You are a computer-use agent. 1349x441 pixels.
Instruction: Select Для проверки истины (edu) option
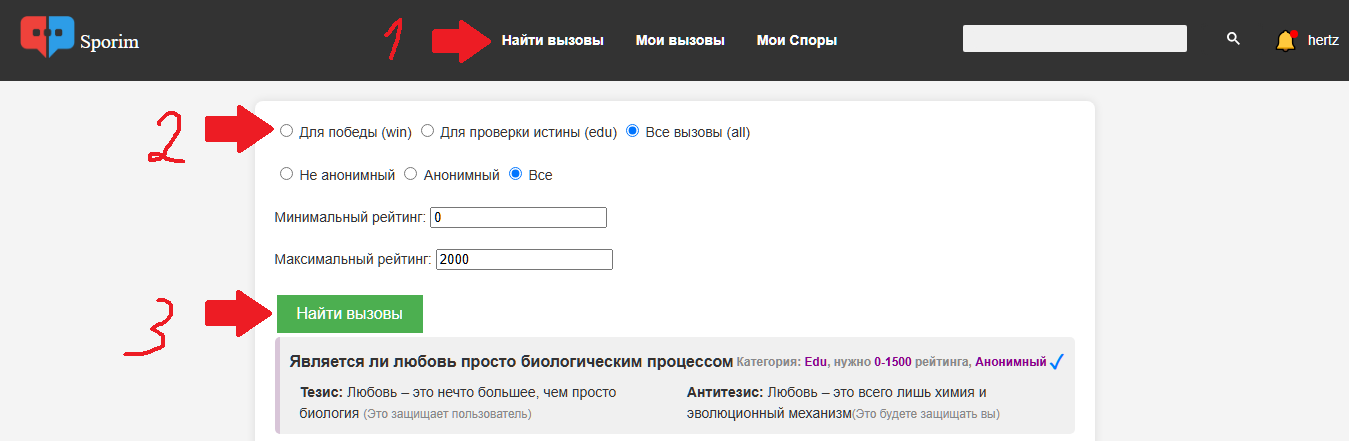point(427,131)
